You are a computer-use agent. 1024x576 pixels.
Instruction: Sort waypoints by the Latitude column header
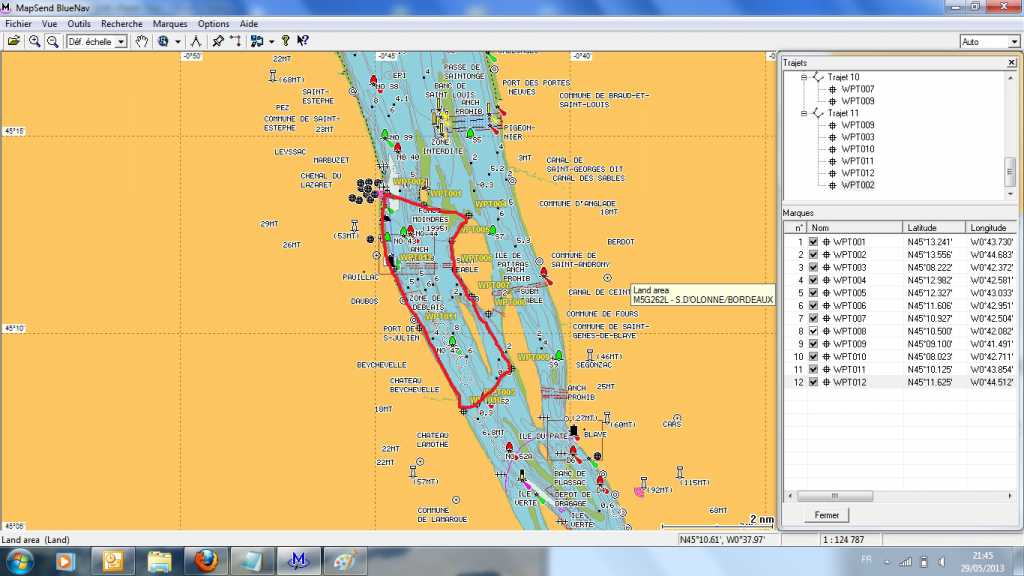click(933, 227)
